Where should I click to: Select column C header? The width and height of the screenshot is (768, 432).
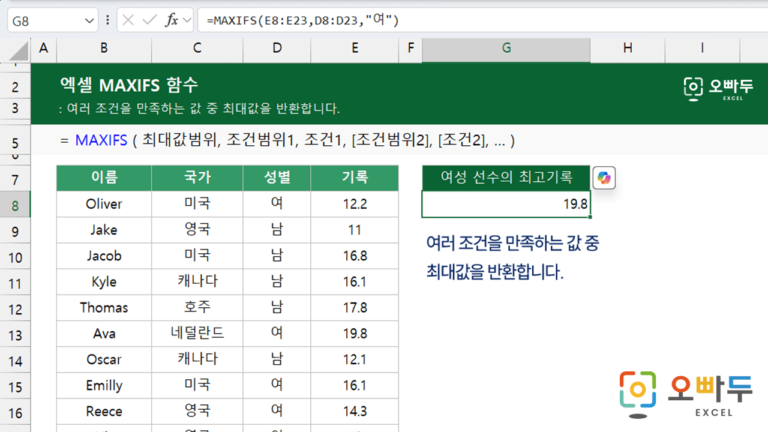(197, 48)
